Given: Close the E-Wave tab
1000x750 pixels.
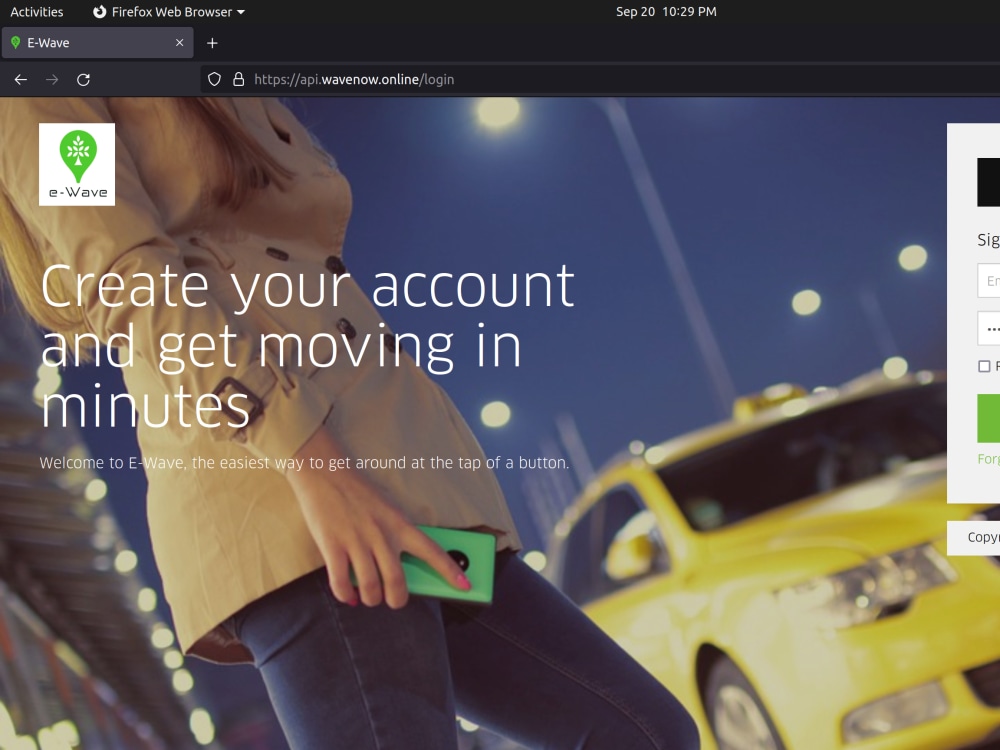Looking at the screenshot, I should click(179, 43).
